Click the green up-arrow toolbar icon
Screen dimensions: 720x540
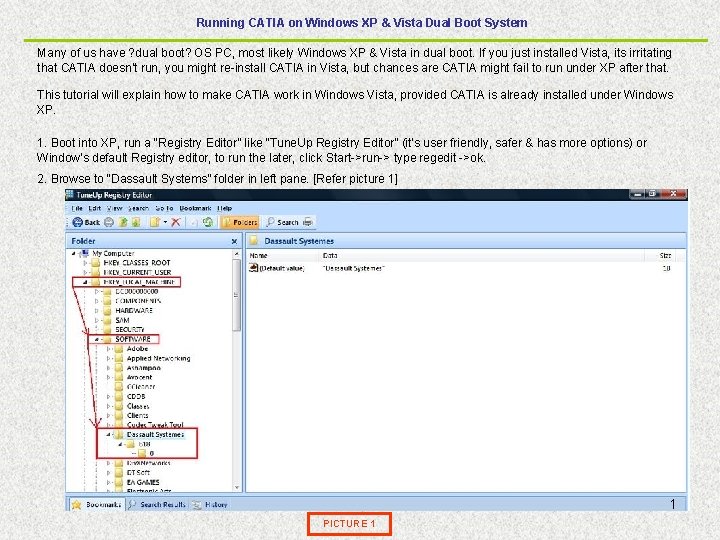(123, 222)
